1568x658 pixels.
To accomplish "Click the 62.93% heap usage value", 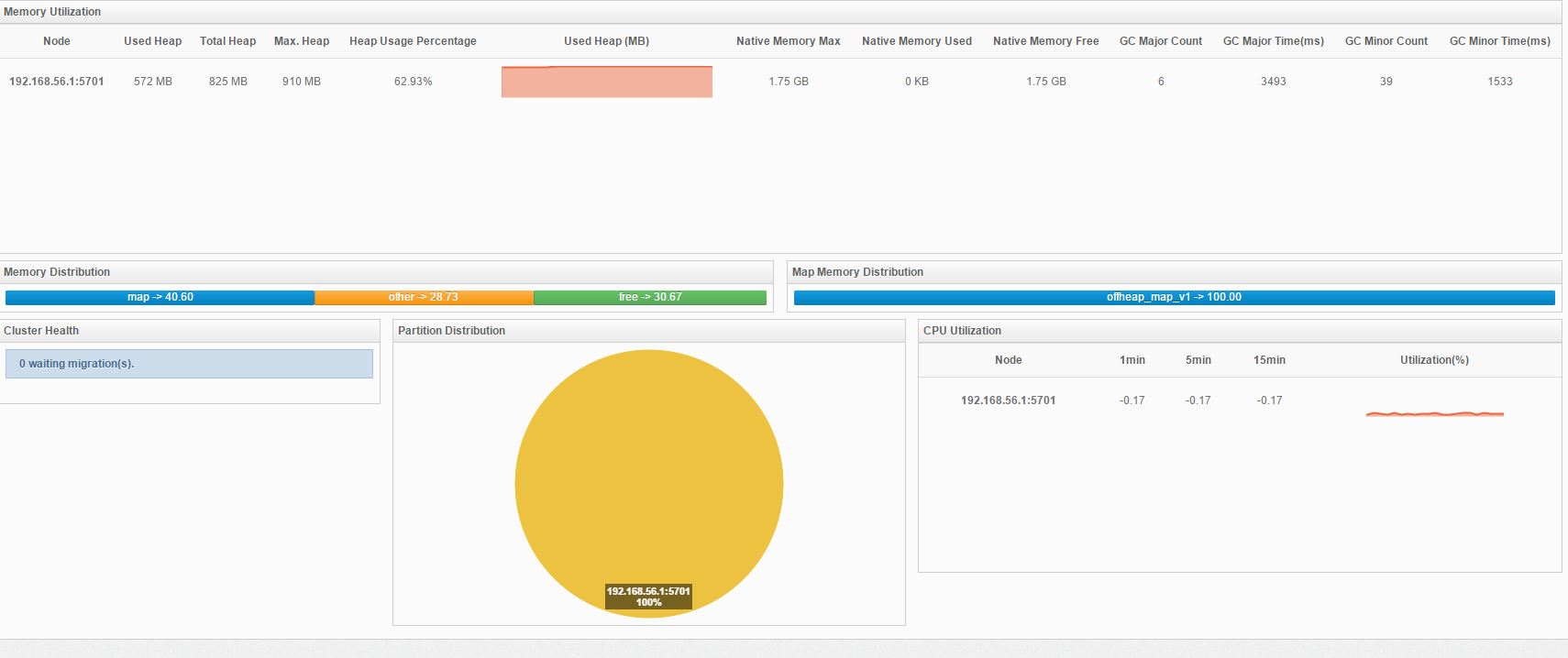I will tap(413, 82).
